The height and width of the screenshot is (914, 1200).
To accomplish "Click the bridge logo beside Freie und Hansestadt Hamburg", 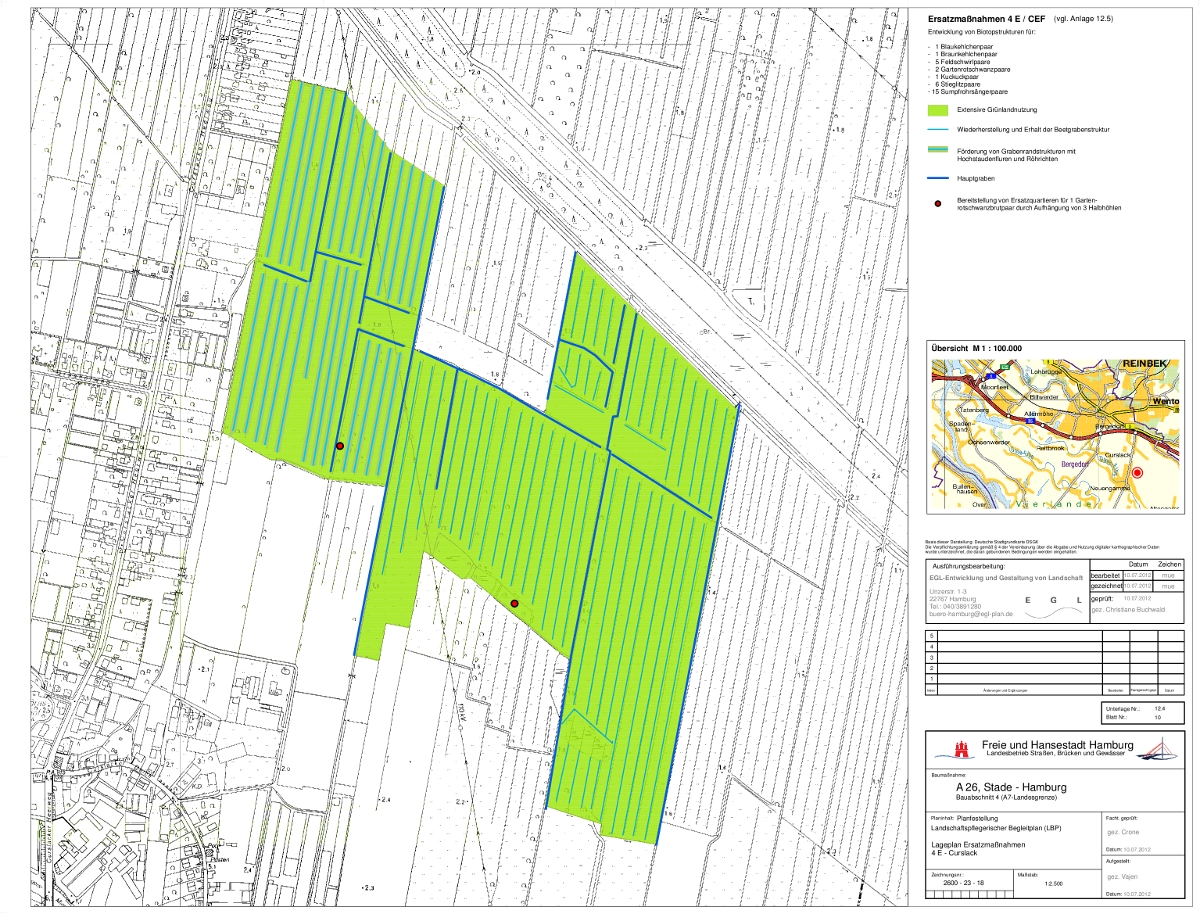I will pos(1158,749).
